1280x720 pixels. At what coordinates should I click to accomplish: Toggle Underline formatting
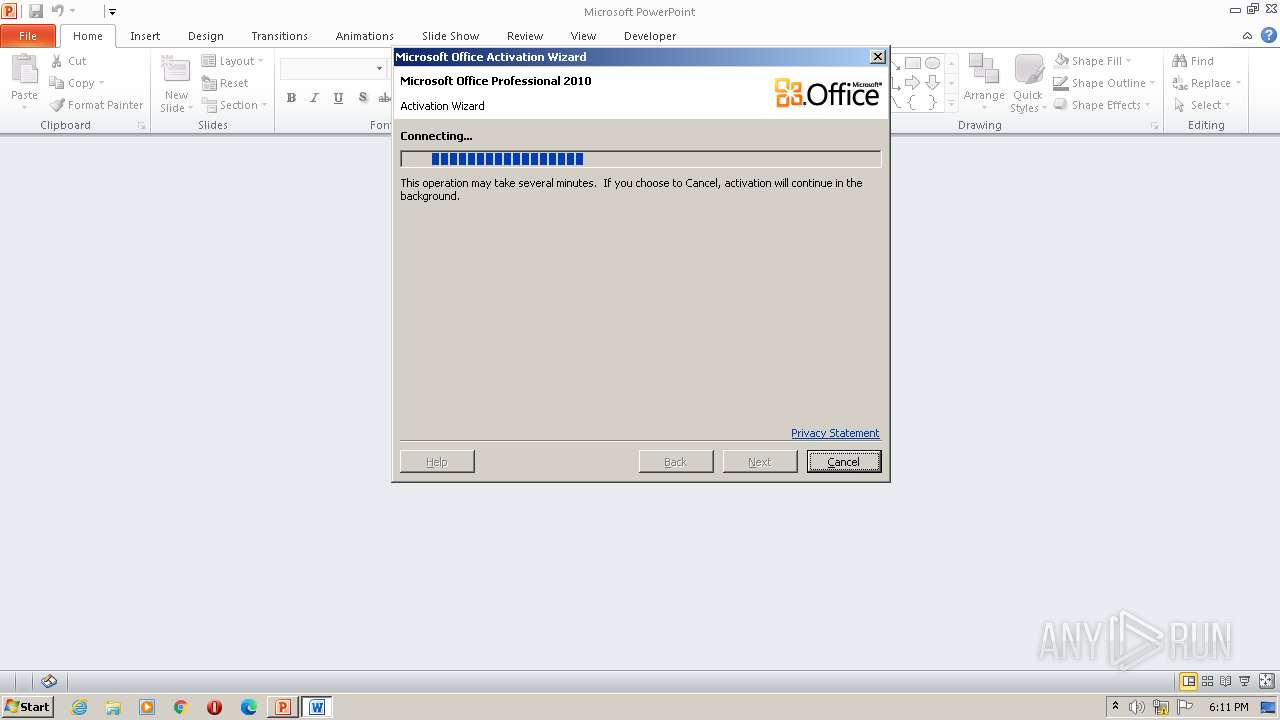(338, 98)
